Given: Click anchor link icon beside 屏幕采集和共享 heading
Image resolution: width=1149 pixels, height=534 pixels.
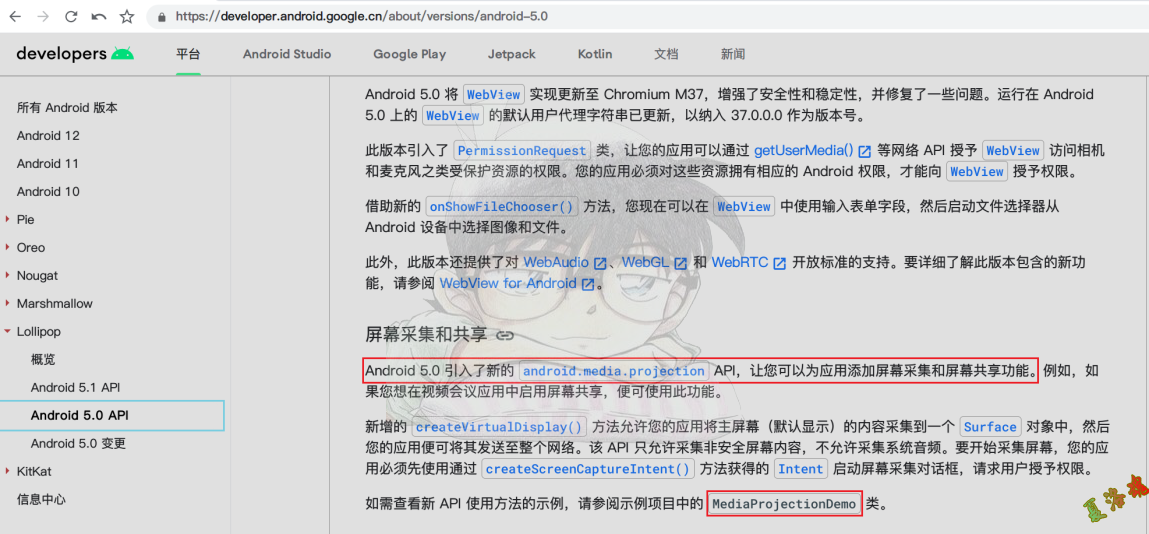Looking at the screenshot, I should coord(505,335).
